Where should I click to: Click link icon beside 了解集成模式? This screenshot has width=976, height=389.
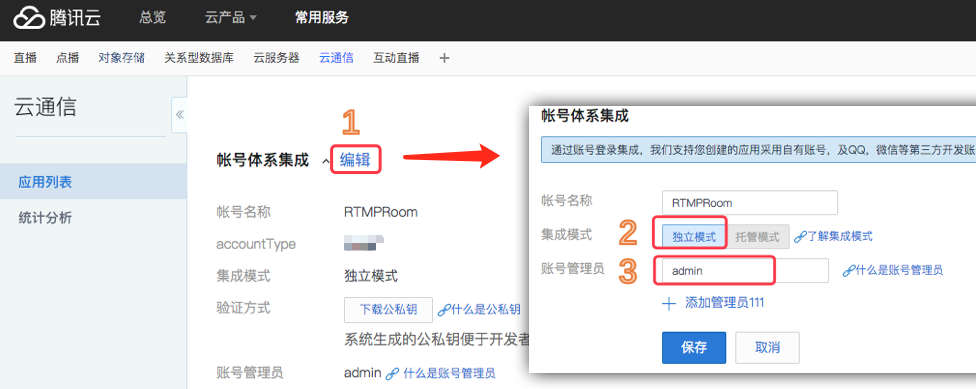point(800,237)
